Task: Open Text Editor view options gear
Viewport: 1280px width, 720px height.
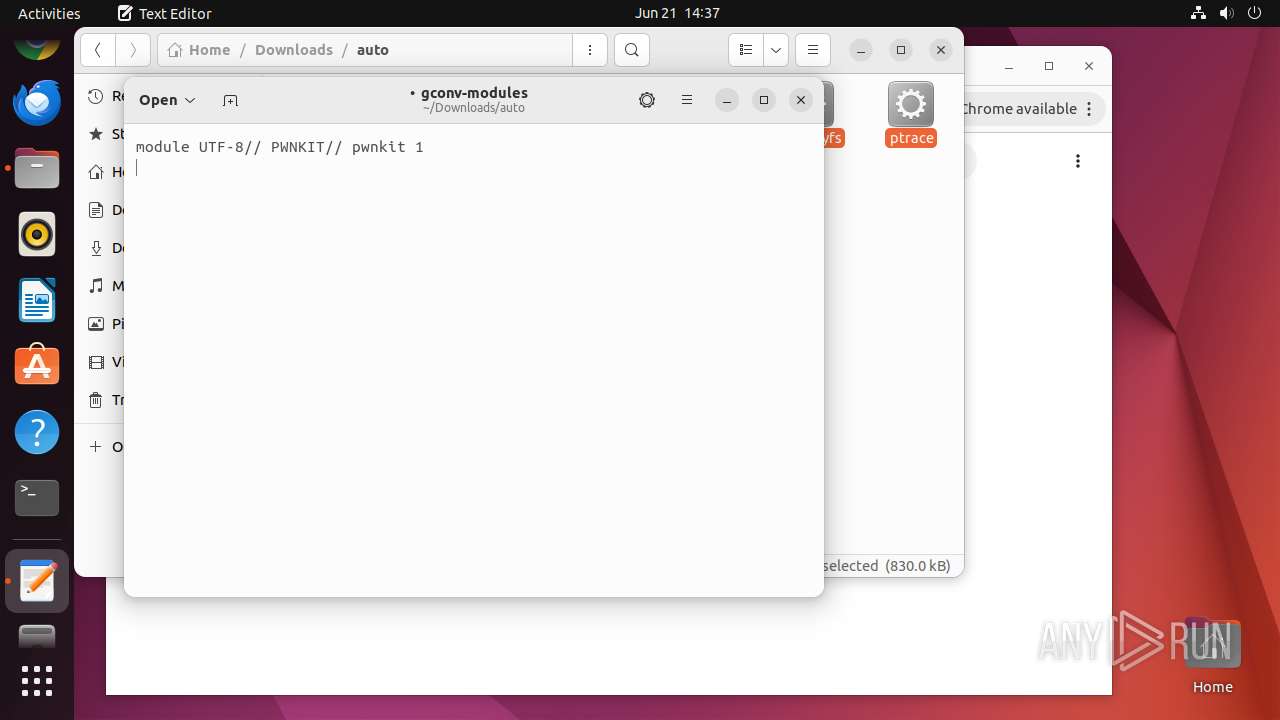Action: (647, 100)
